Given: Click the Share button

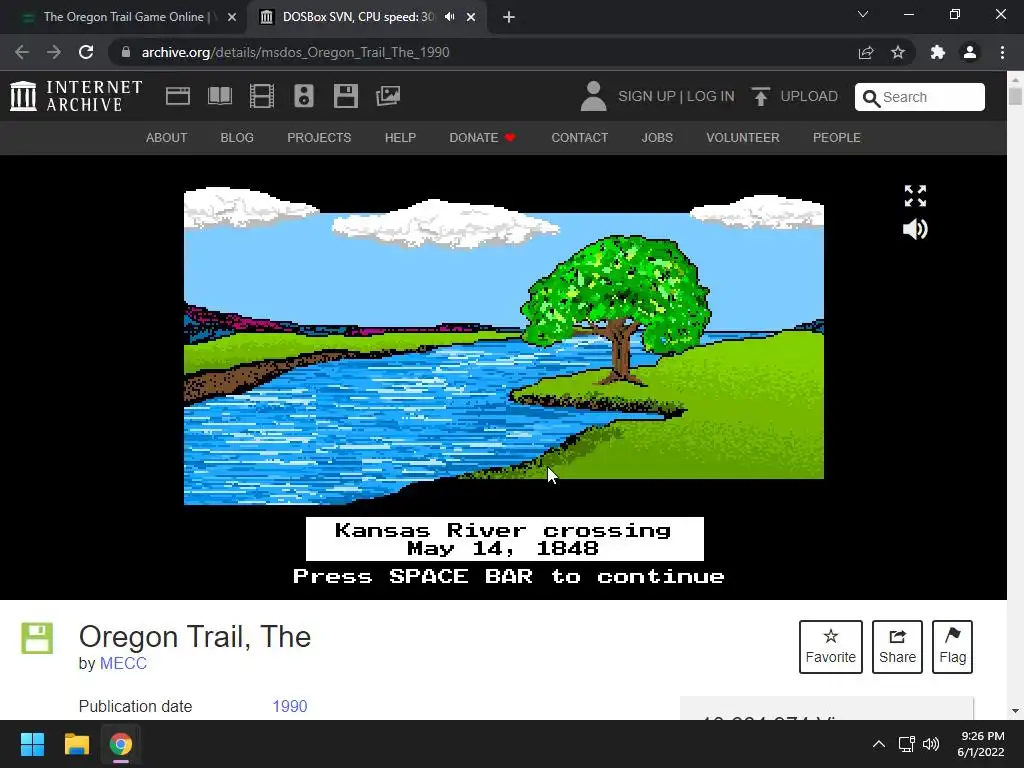Looking at the screenshot, I should tap(897, 647).
